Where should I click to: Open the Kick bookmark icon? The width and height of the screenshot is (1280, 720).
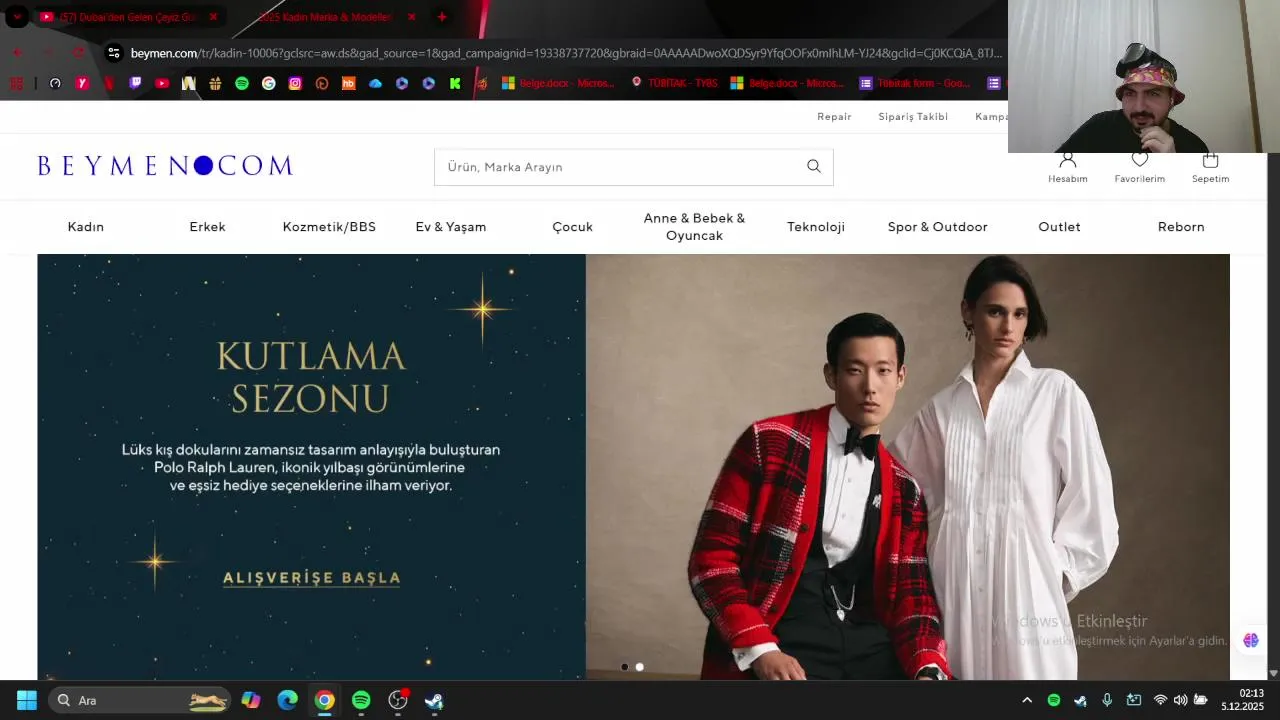tap(455, 83)
